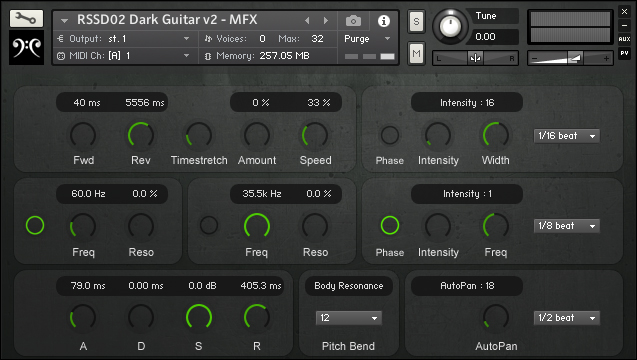Screen dimensions: 637x360
Task: Click the Reso knob of 60.0 Hz filter
Action: (141, 226)
